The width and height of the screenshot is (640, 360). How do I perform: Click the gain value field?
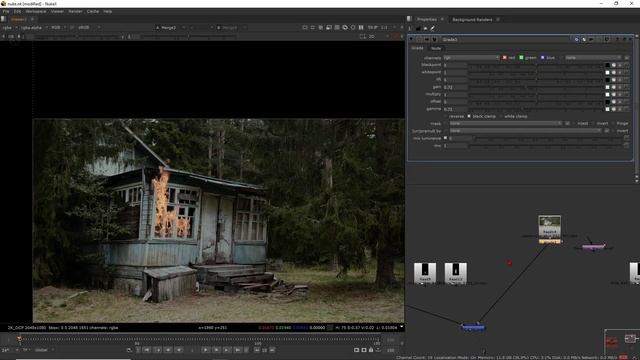[x=455, y=87]
